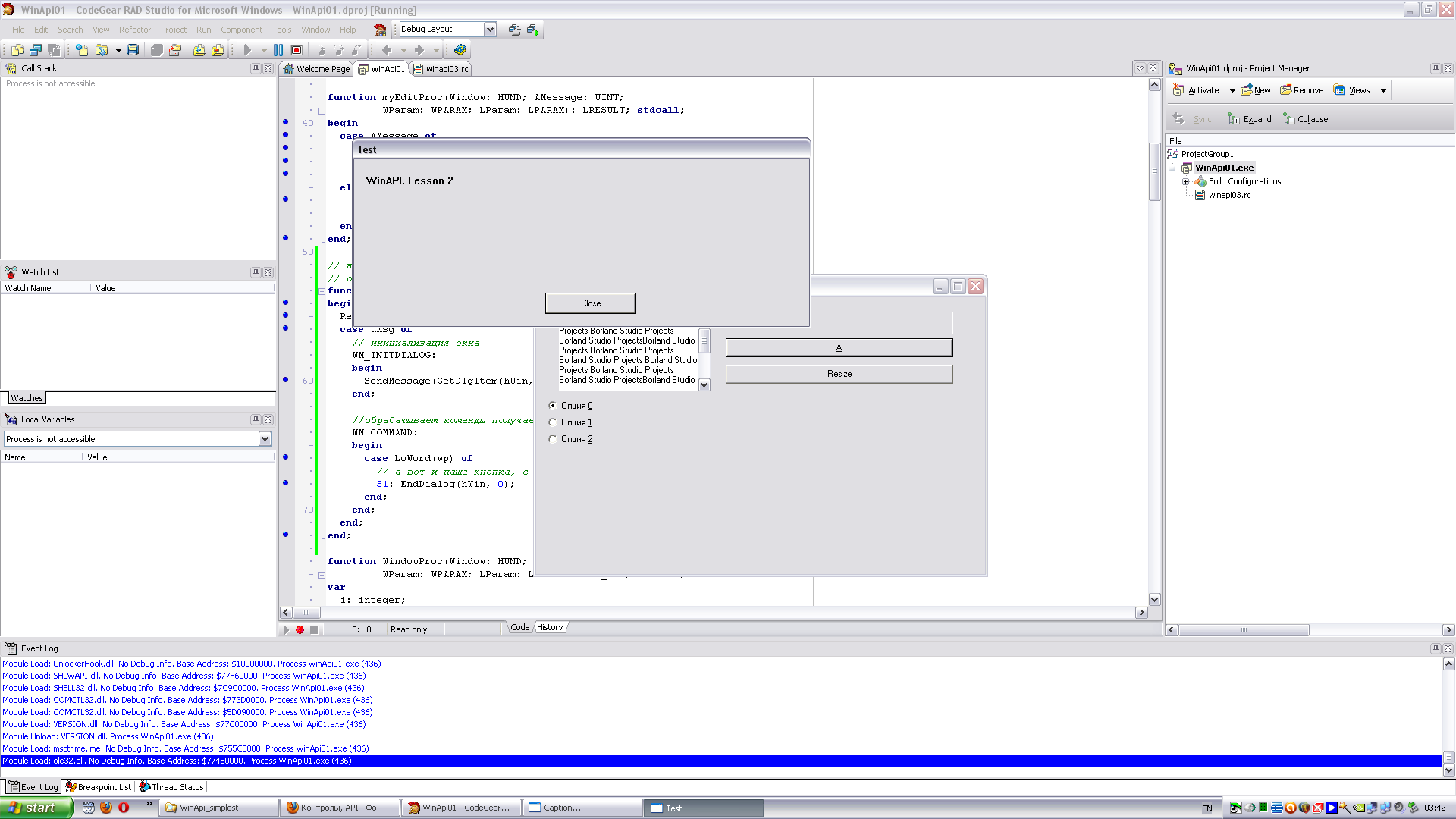Stop the program with Program Reset icon
The width and height of the screenshot is (1456, 819).
(x=297, y=50)
